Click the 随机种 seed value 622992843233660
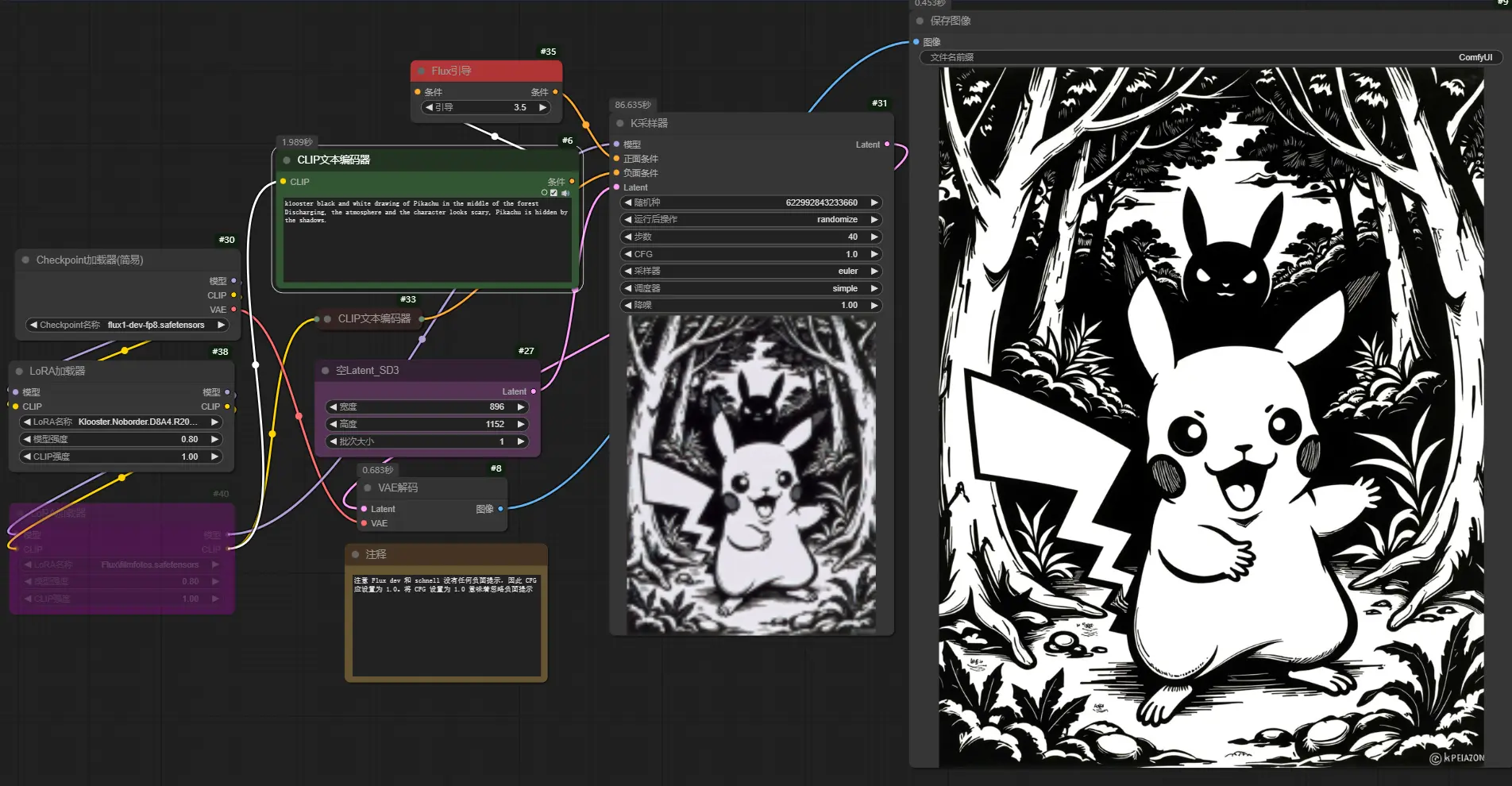1512x786 pixels. click(821, 202)
